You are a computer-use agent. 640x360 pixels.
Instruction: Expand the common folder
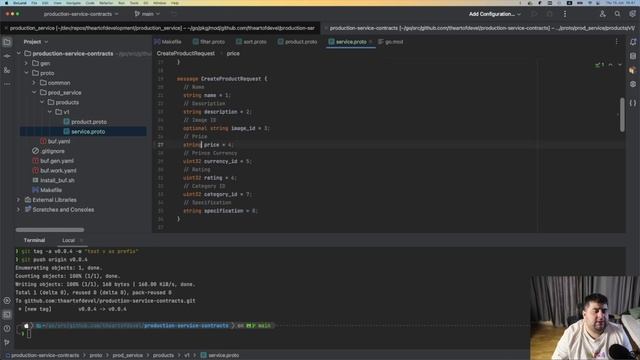(34, 83)
